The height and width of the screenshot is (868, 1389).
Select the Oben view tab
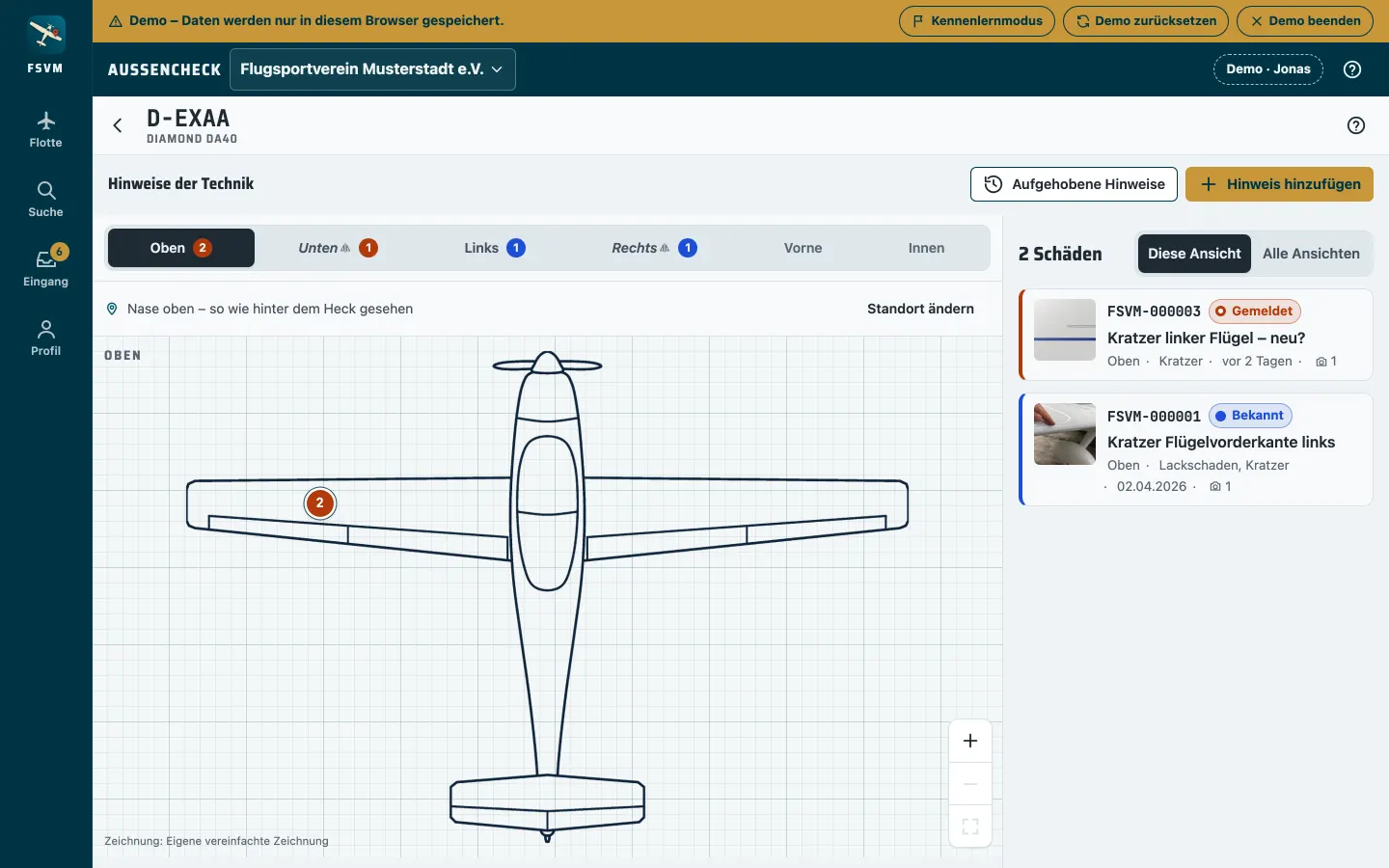(181, 248)
